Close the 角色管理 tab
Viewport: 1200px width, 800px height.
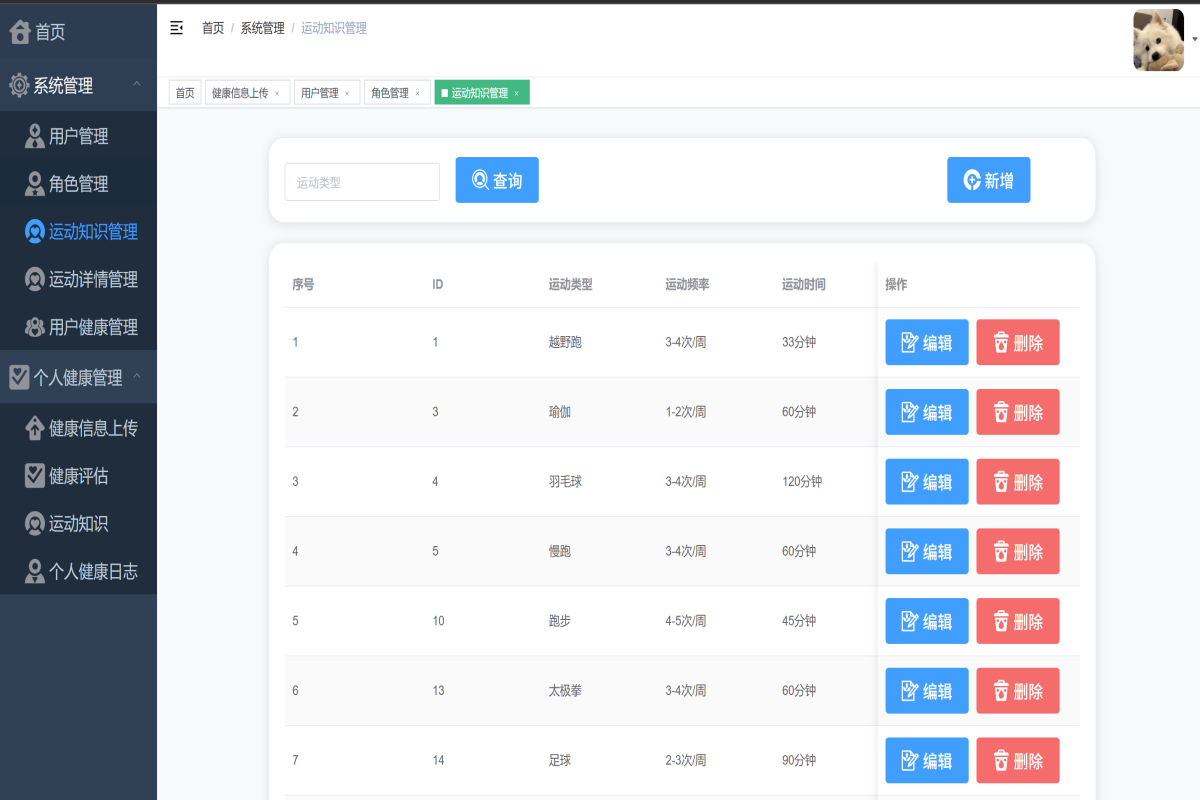click(x=417, y=93)
